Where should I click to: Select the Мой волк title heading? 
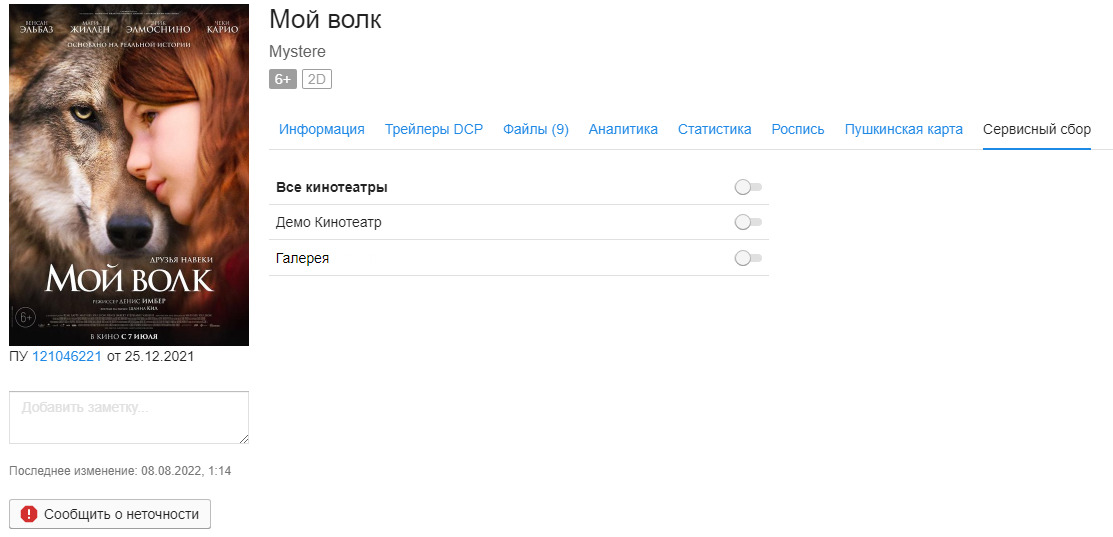(325, 20)
